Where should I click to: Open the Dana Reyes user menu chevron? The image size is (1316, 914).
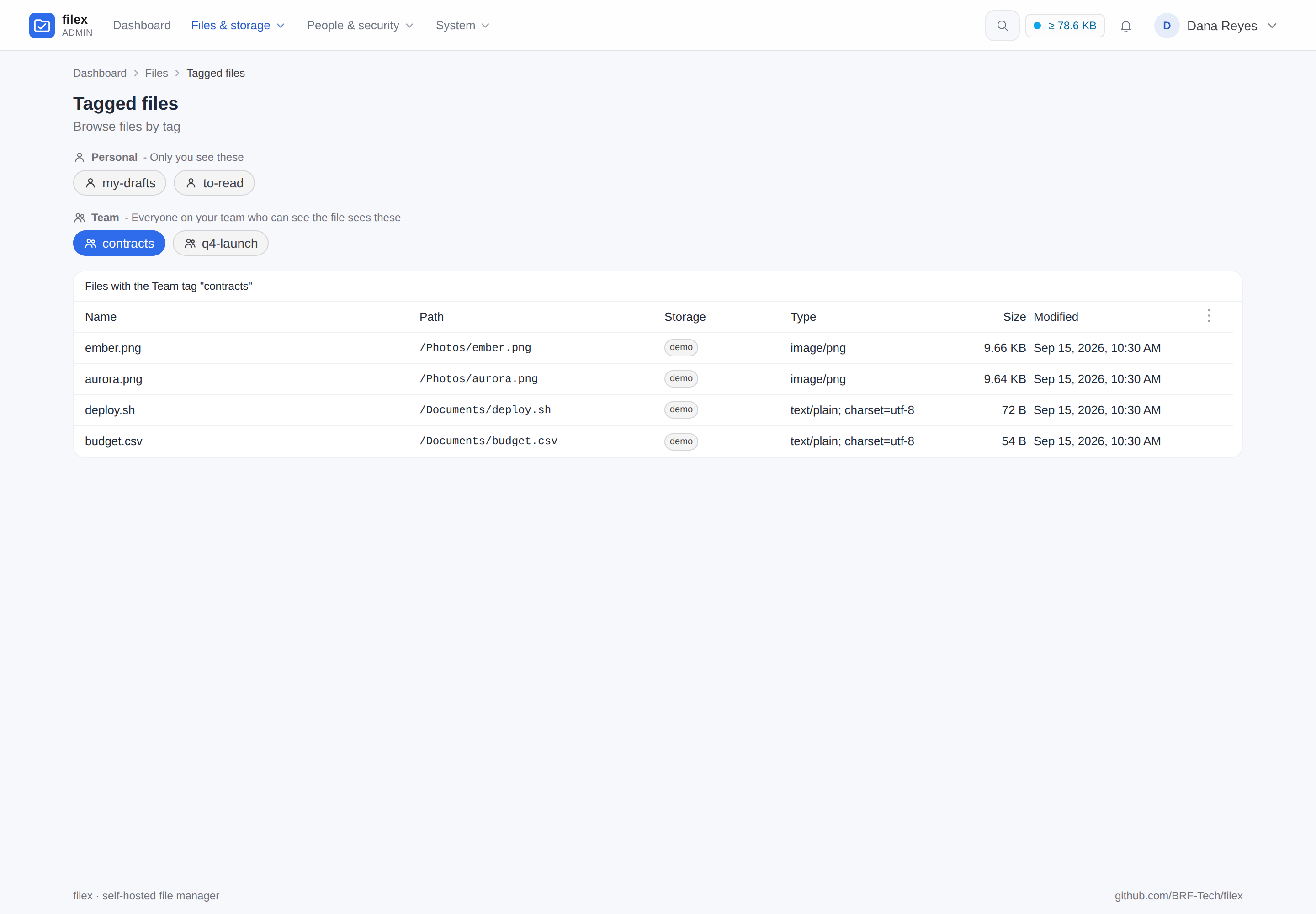point(1272,26)
